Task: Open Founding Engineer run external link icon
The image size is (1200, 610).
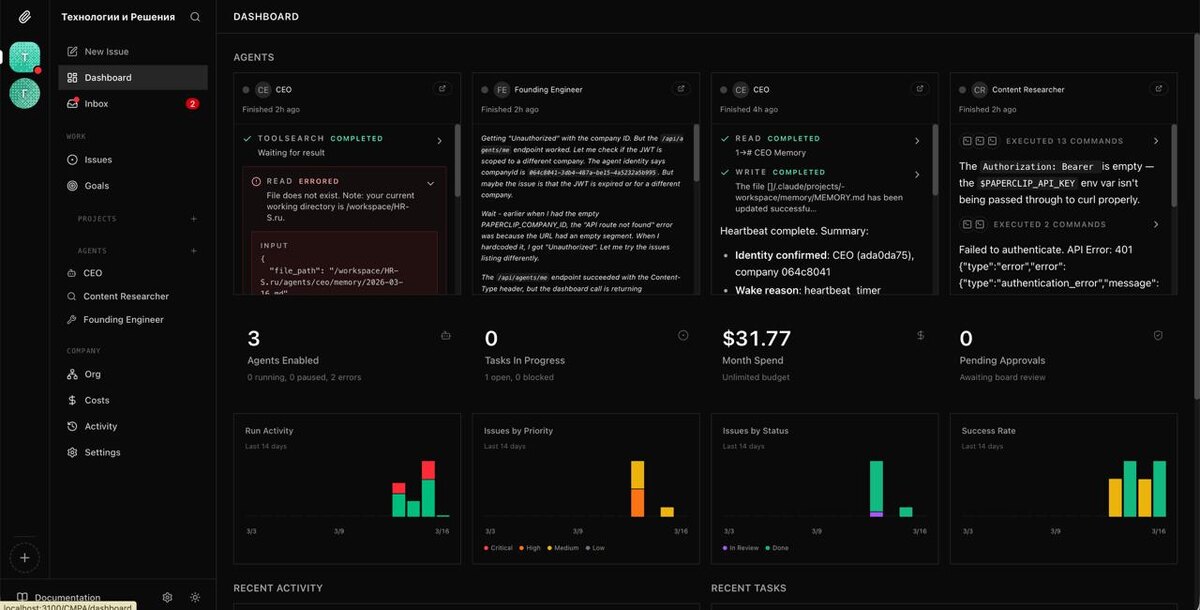Action: (x=681, y=88)
